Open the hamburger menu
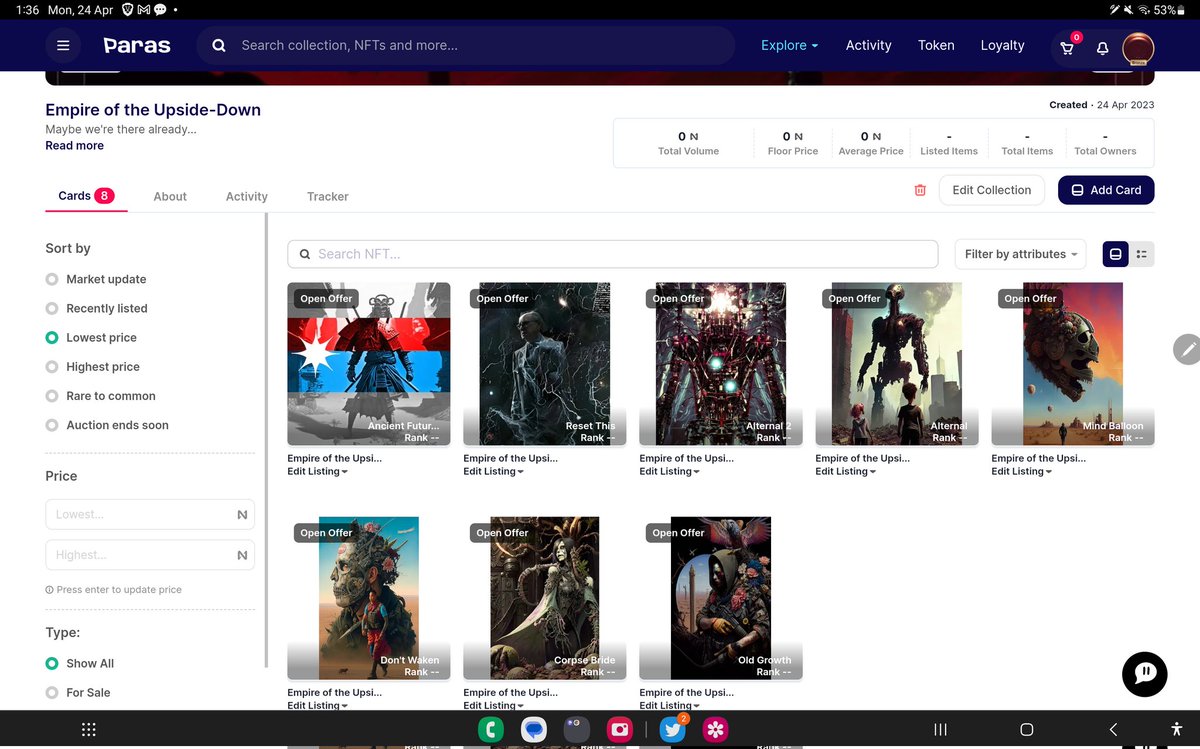The image size is (1200, 749). pyautogui.click(x=63, y=46)
